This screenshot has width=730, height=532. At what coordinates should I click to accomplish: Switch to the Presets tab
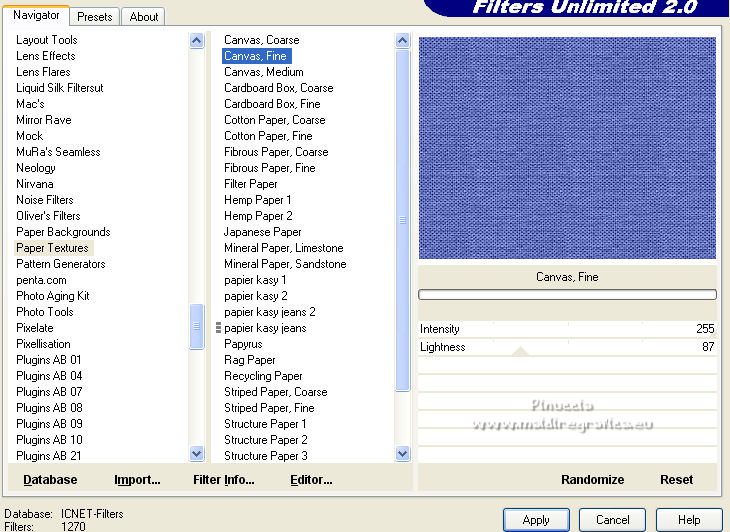pos(95,17)
